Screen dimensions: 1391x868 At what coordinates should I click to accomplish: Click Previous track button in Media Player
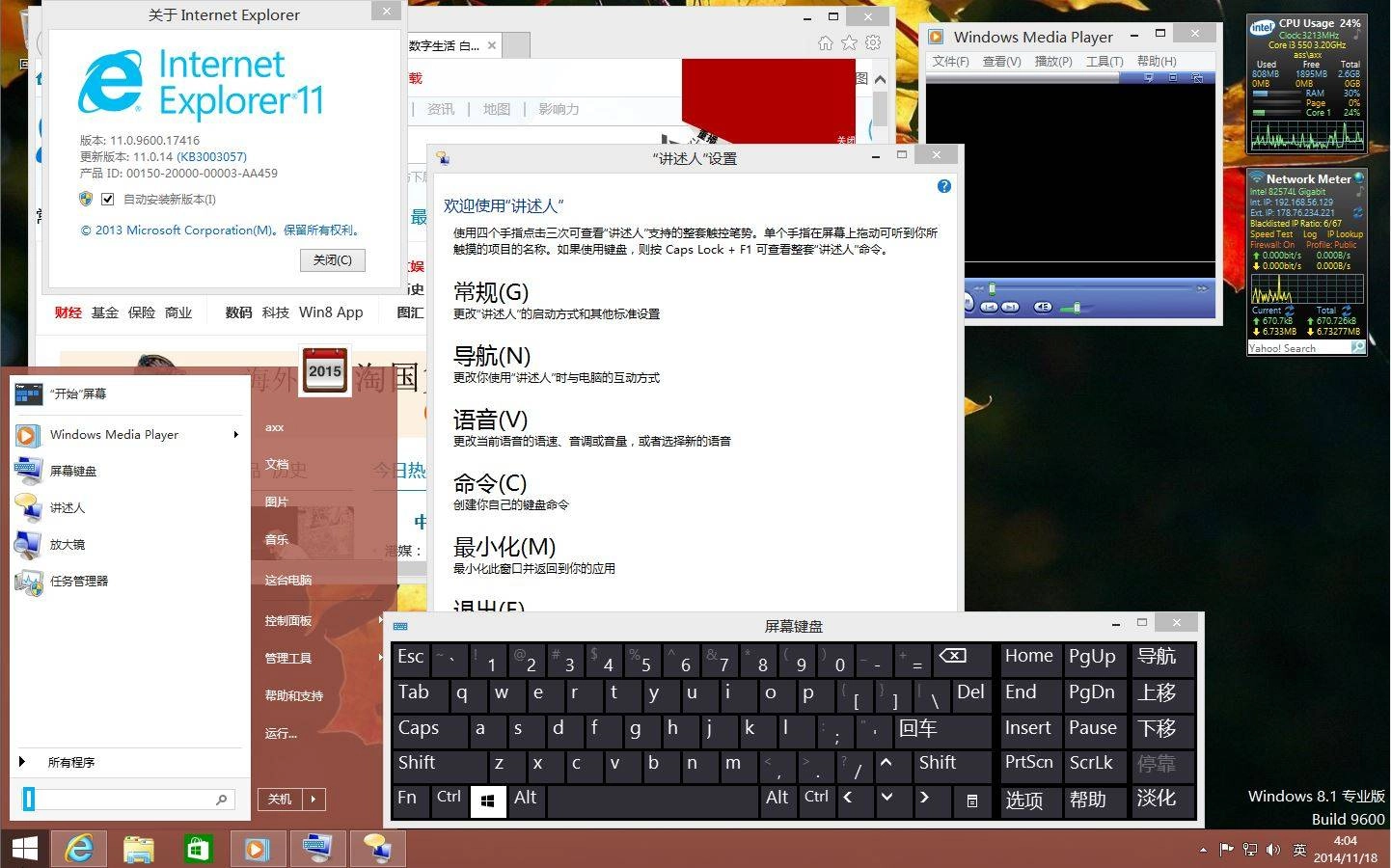tap(989, 307)
